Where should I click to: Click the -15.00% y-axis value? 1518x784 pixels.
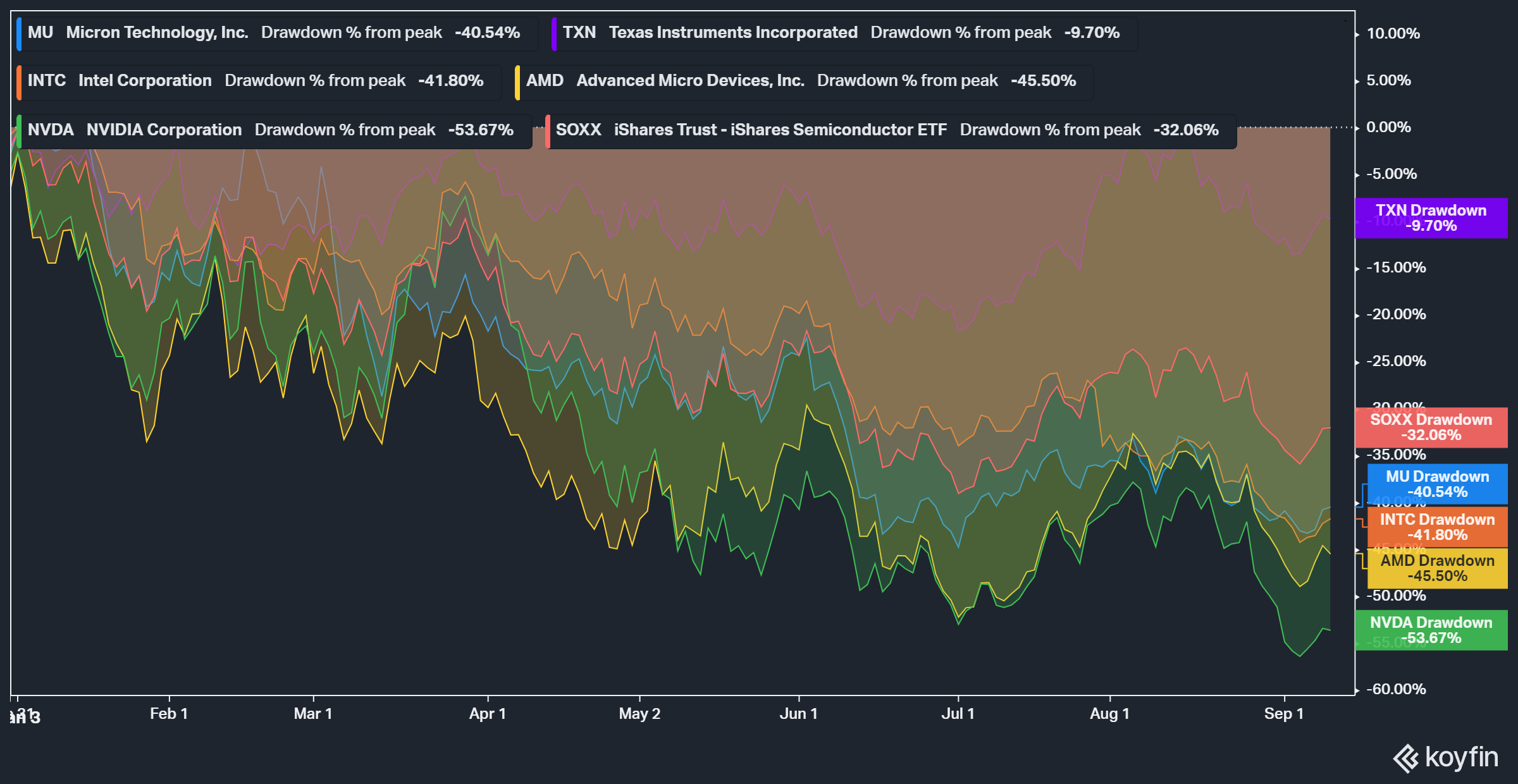(x=1396, y=267)
